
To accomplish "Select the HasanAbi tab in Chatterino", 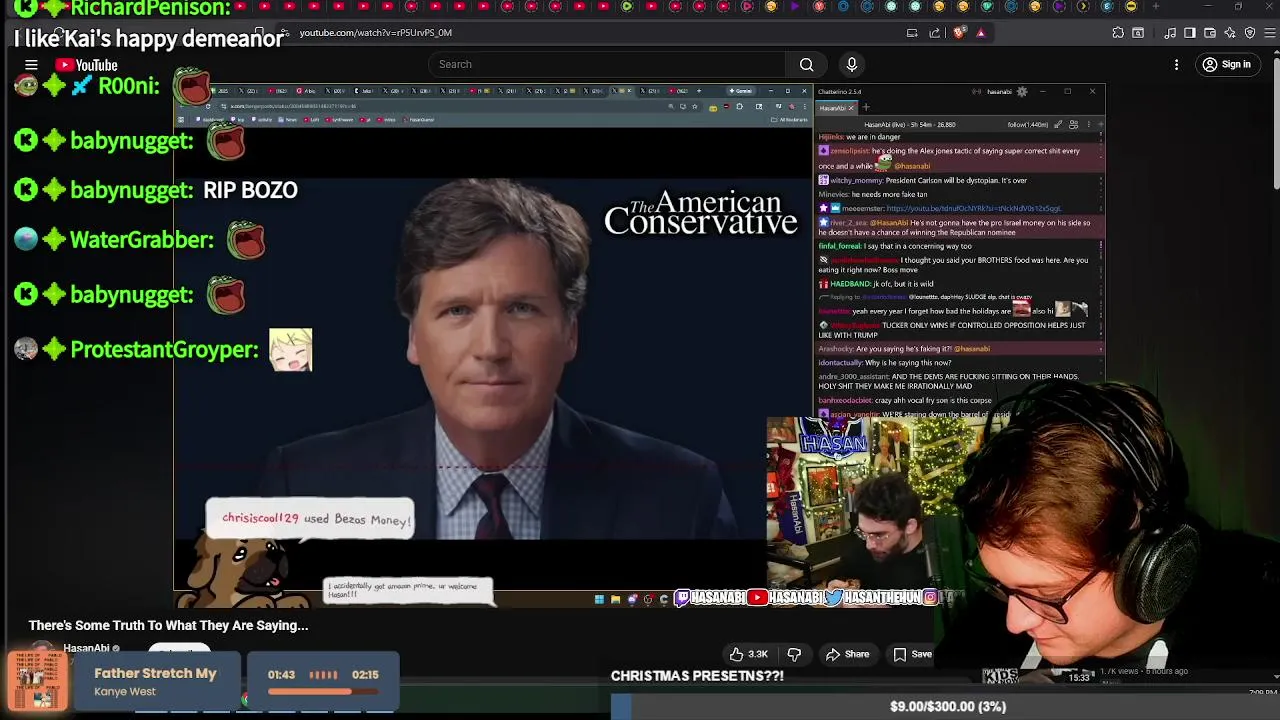I will point(837,108).
